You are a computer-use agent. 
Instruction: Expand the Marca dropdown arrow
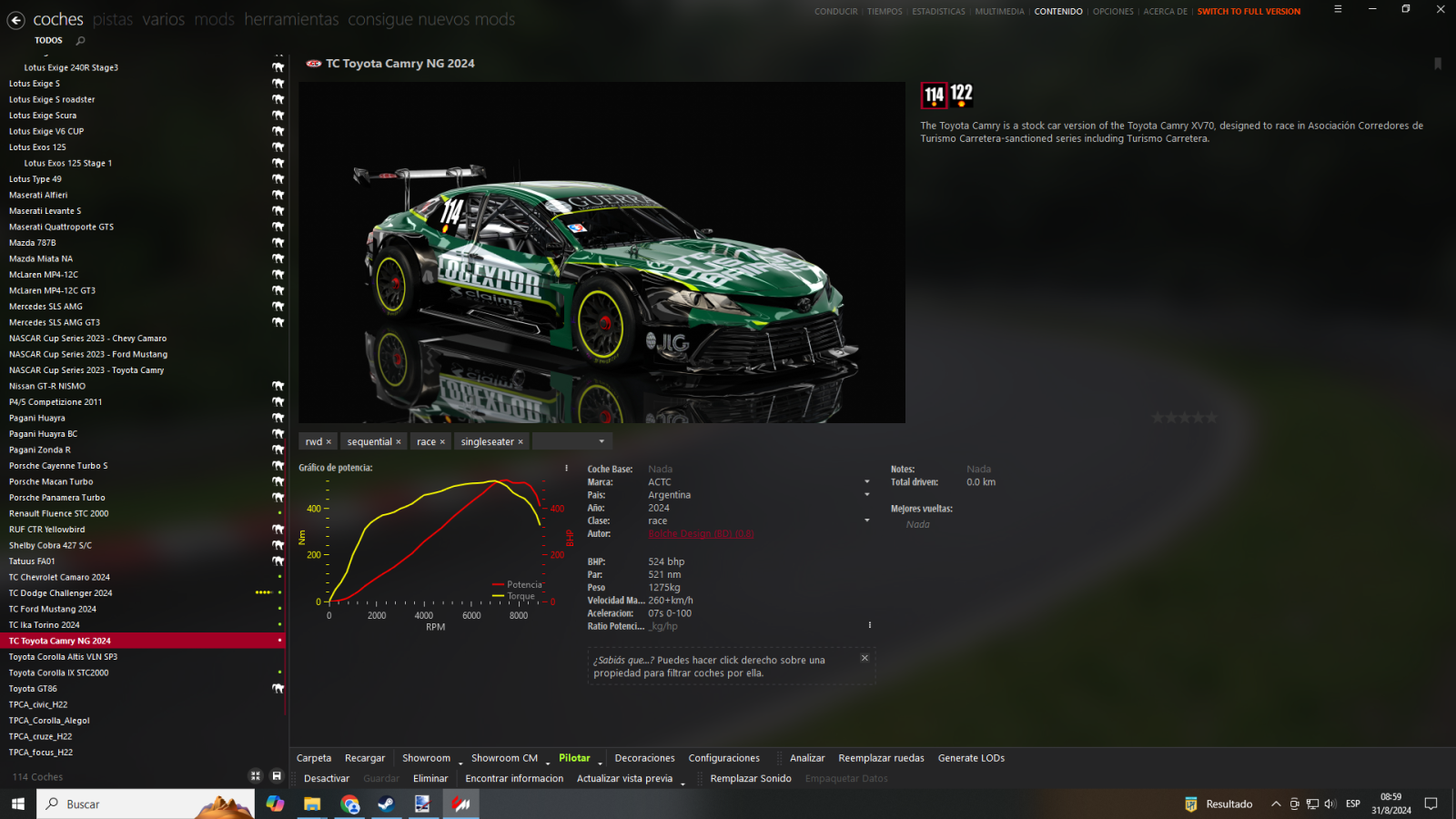[x=866, y=482]
